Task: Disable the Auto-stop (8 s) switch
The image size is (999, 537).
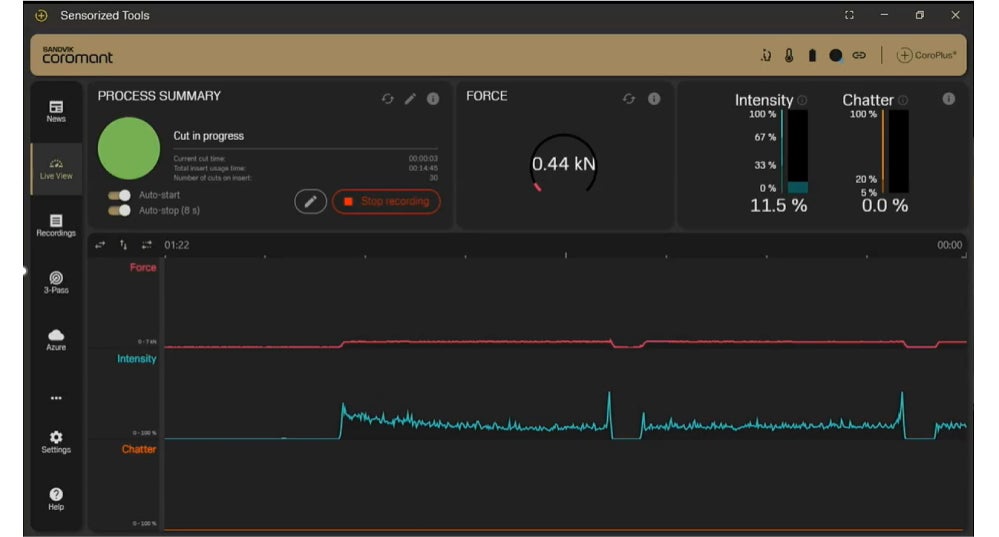Action: 119,211
